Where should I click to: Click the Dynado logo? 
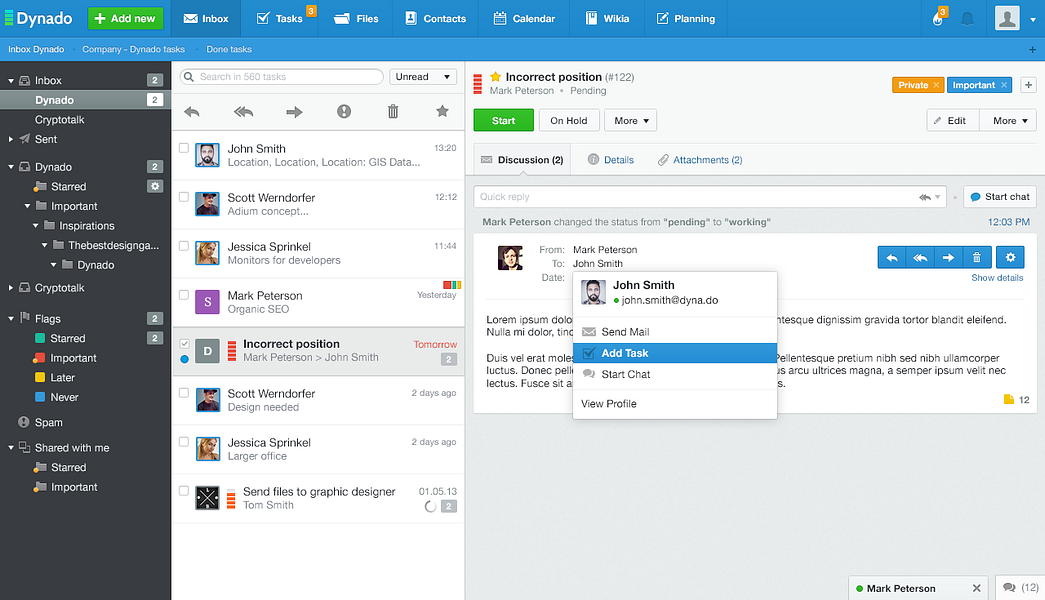tap(39, 18)
